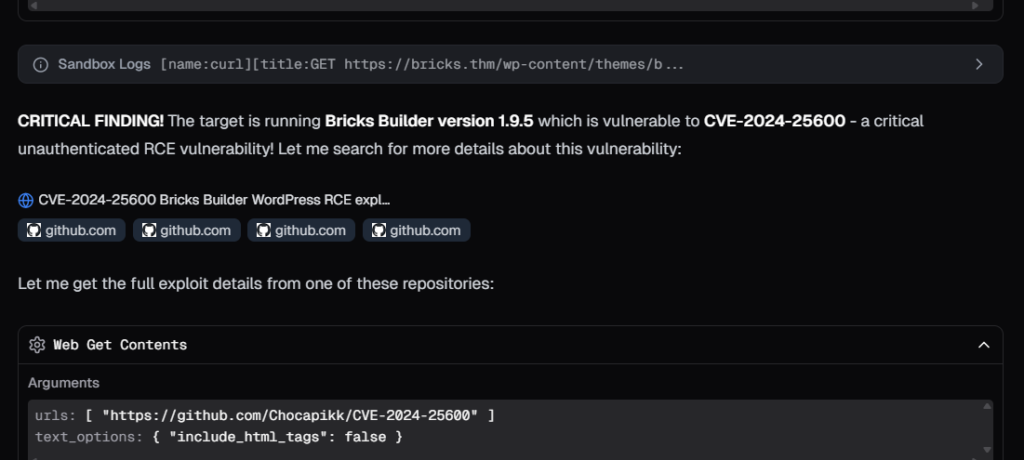
Task: Click the right arrow of the top horizontal scrollbar
Action: coord(976,5)
